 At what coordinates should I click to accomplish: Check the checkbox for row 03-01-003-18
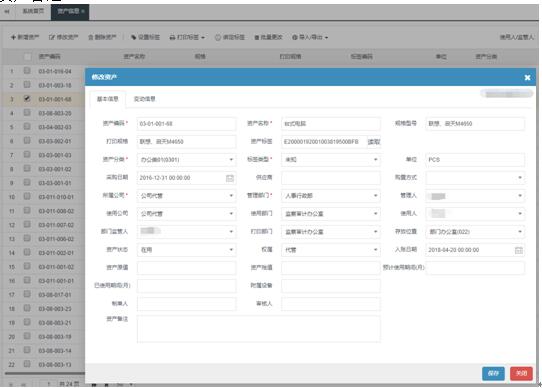pyautogui.click(x=27, y=84)
